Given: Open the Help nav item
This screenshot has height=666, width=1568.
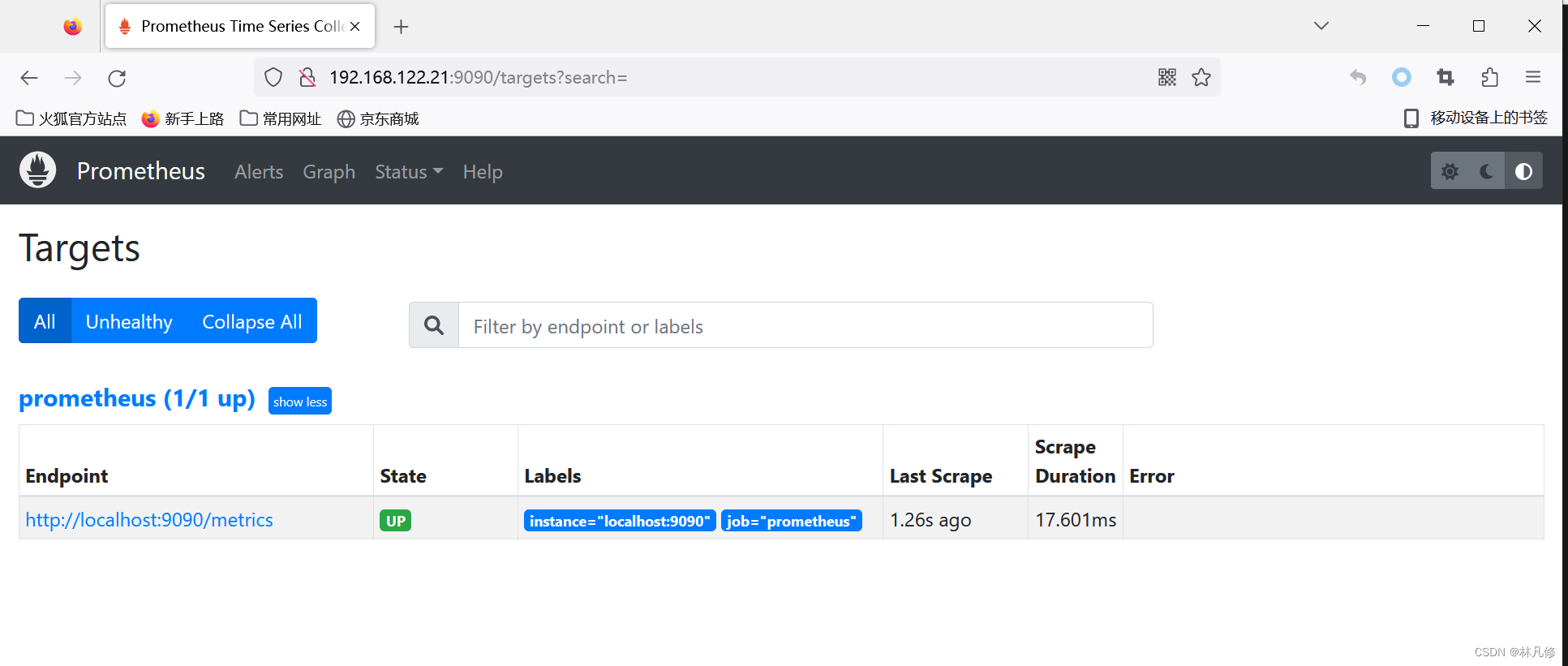Looking at the screenshot, I should coord(483,172).
